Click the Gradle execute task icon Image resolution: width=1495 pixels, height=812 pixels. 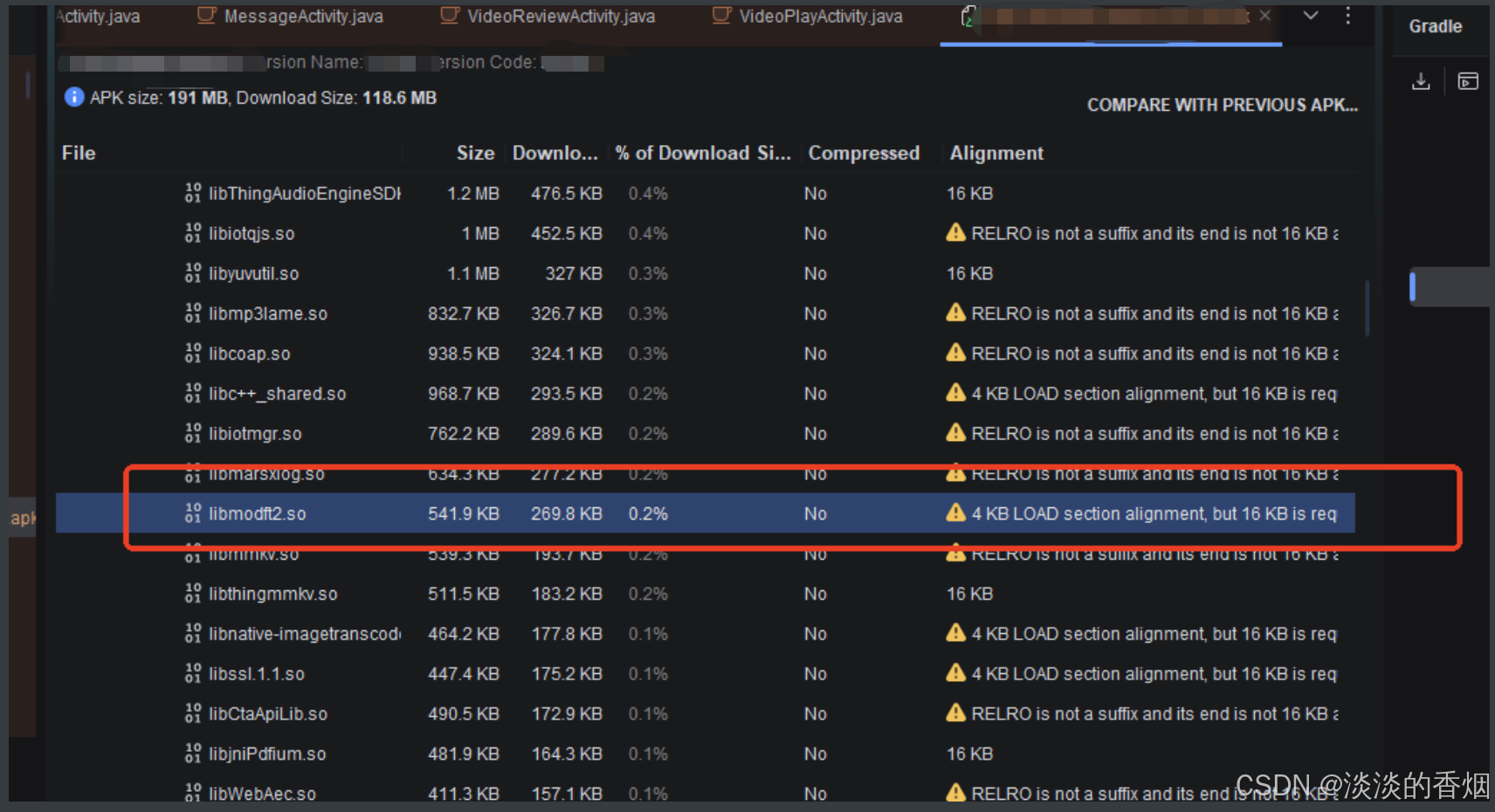click(1468, 81)
